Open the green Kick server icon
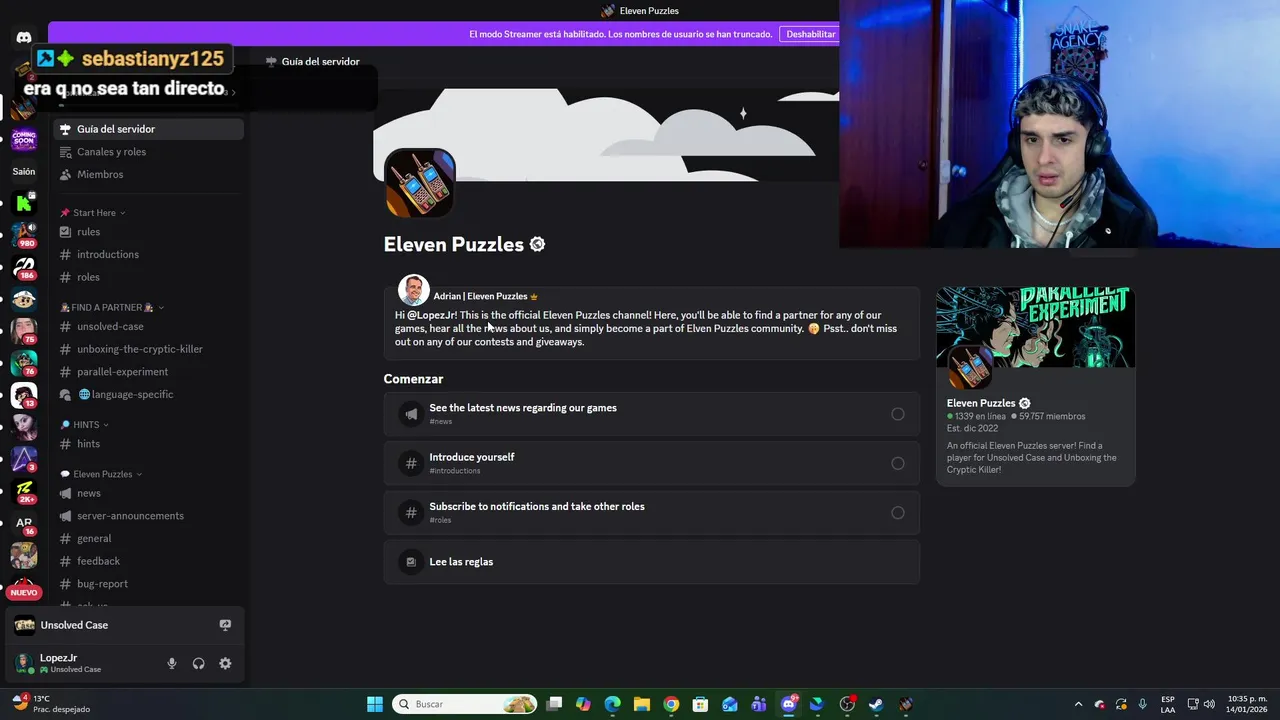 click(24, 204)
